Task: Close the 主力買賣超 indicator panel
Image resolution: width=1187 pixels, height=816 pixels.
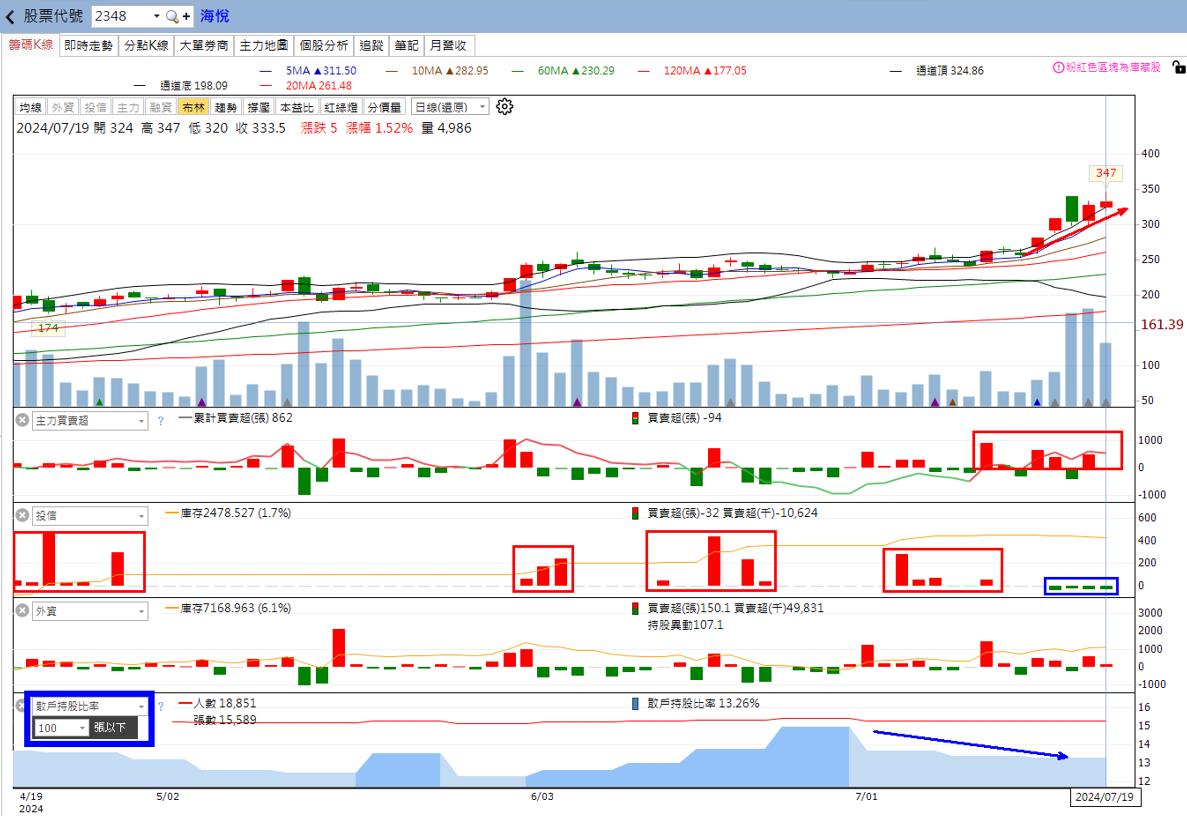Action: point(23,420)
